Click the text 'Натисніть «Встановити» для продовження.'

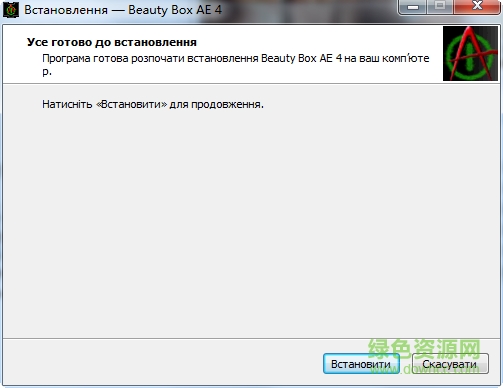click(x=153, y=104)
